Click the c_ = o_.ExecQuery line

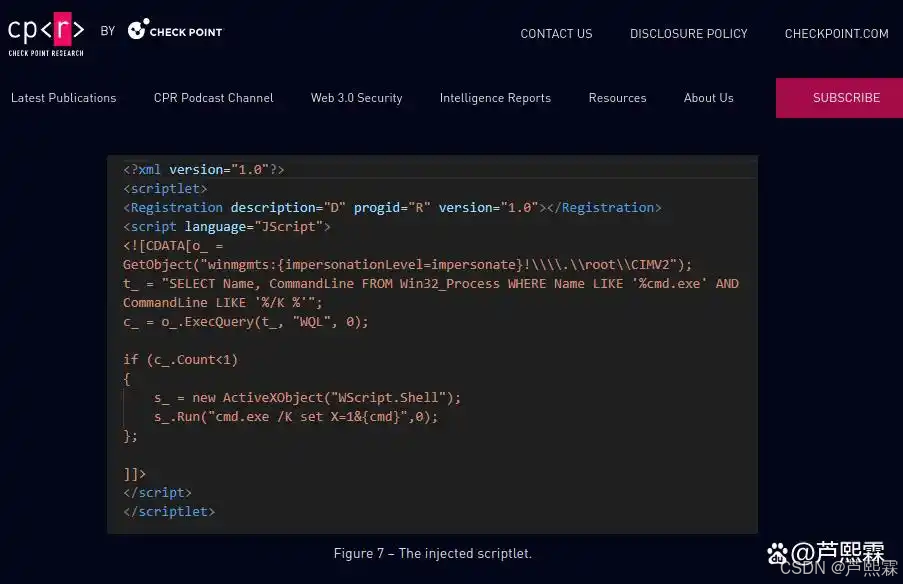click(245, 321)
